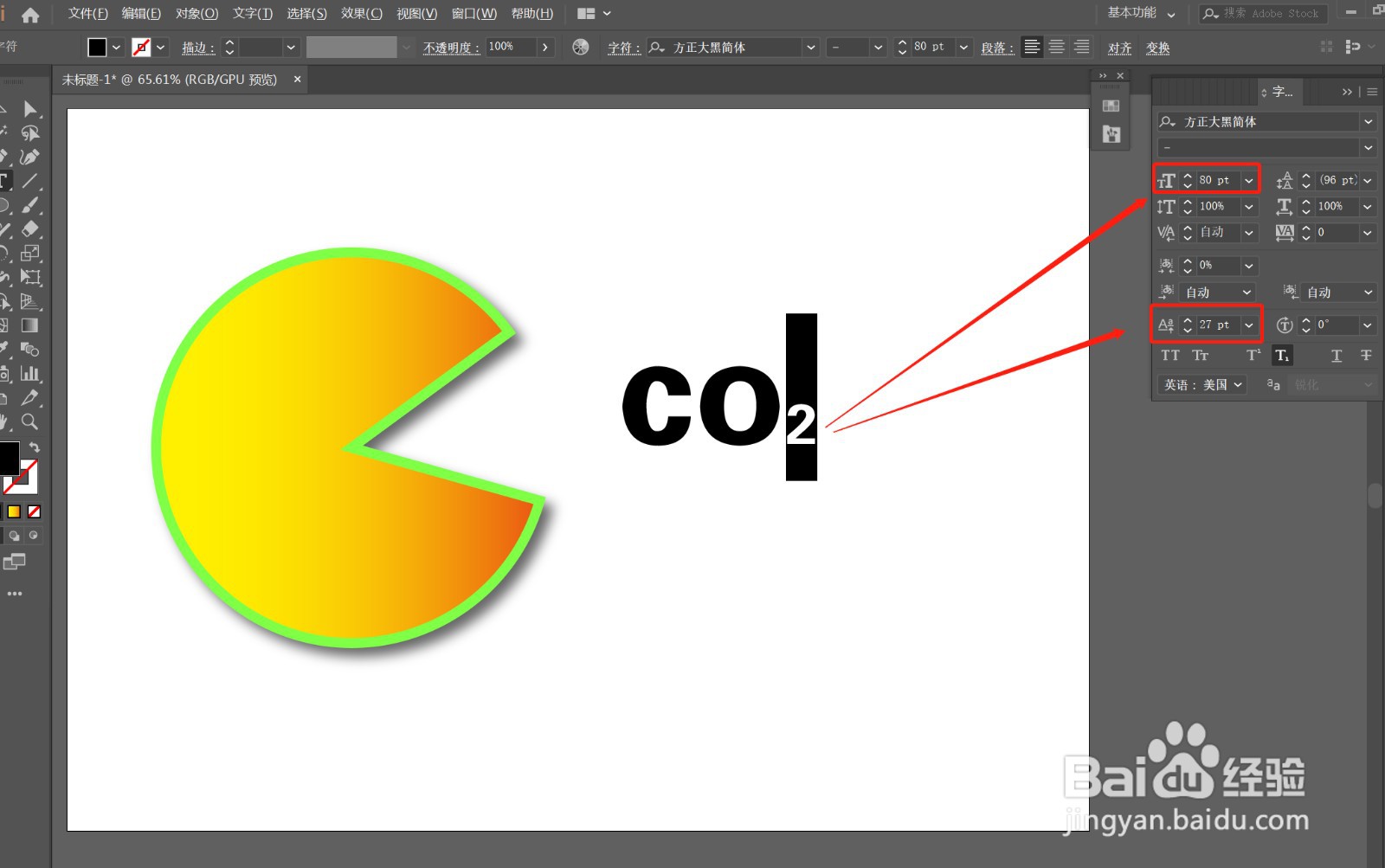Select the Zoom magnifier tool
The height and width of the screenshot is (868, 1385).
pyautogui.click(x=30, y=422)
